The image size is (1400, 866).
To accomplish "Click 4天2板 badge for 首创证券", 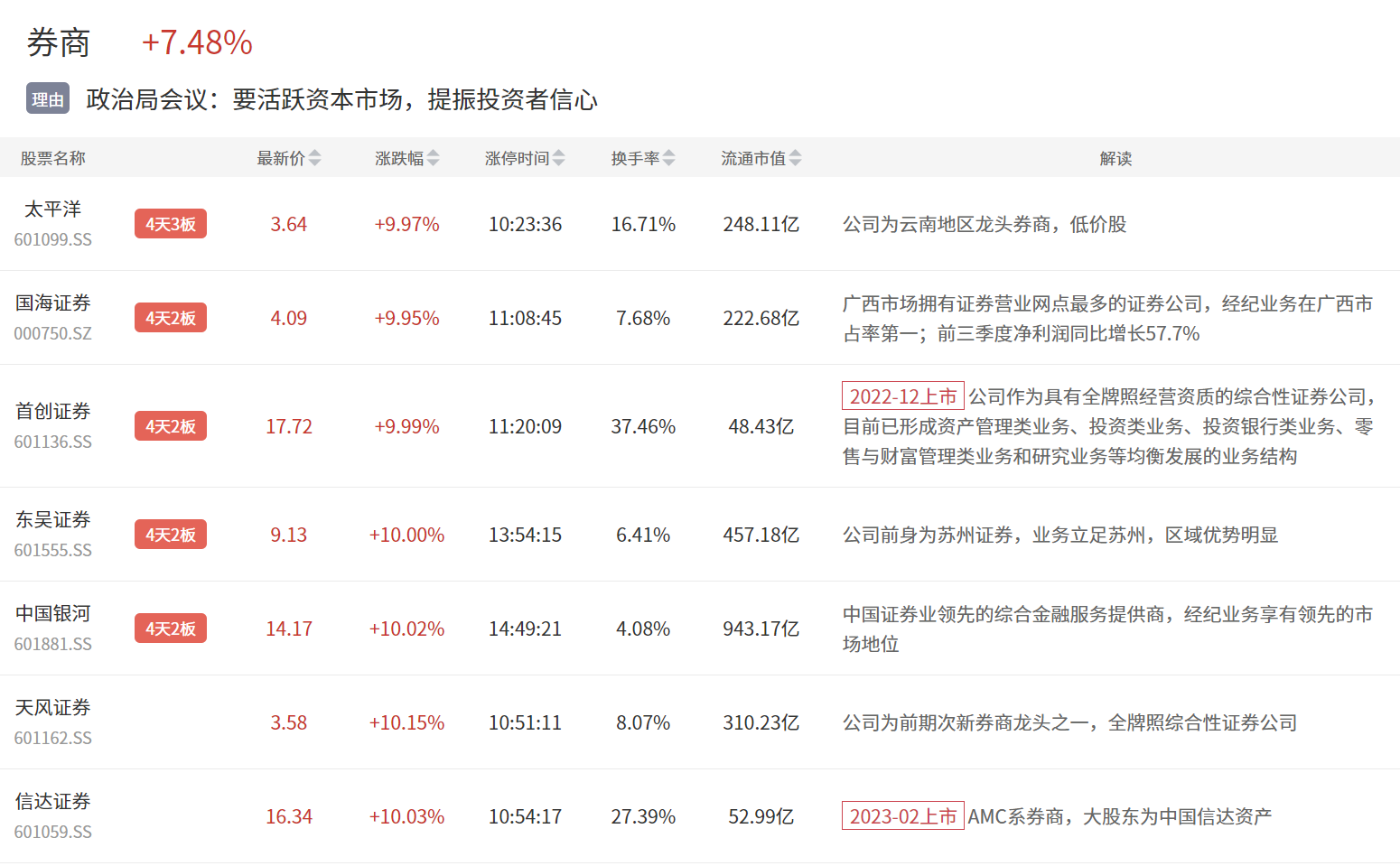I will [x=171, y=426].
